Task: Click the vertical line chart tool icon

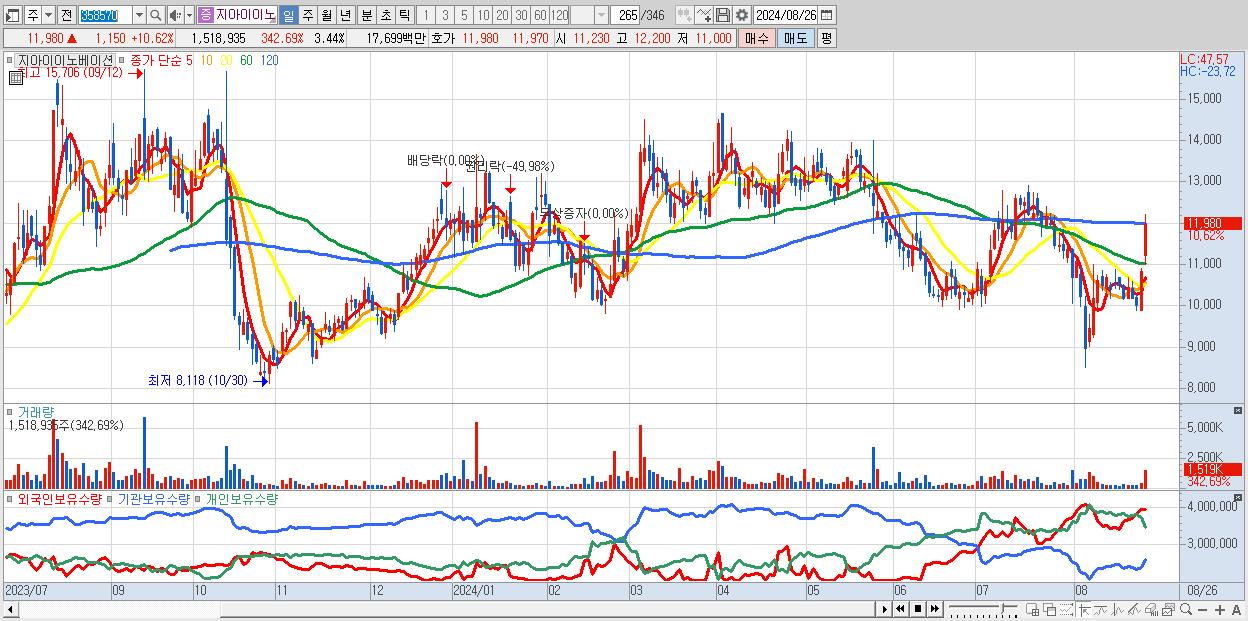Action: pos(1118,610)
